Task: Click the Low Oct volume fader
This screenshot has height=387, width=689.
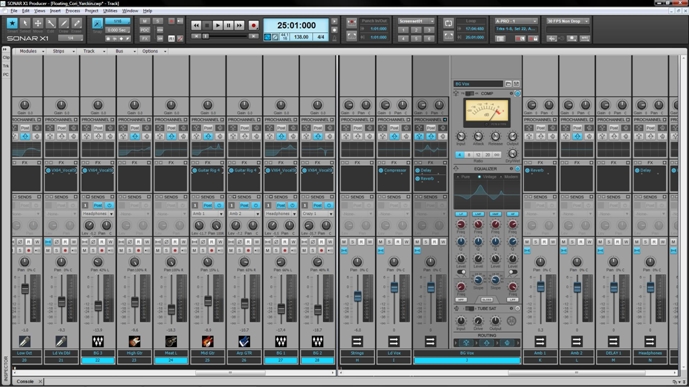Action: [25, 289]
